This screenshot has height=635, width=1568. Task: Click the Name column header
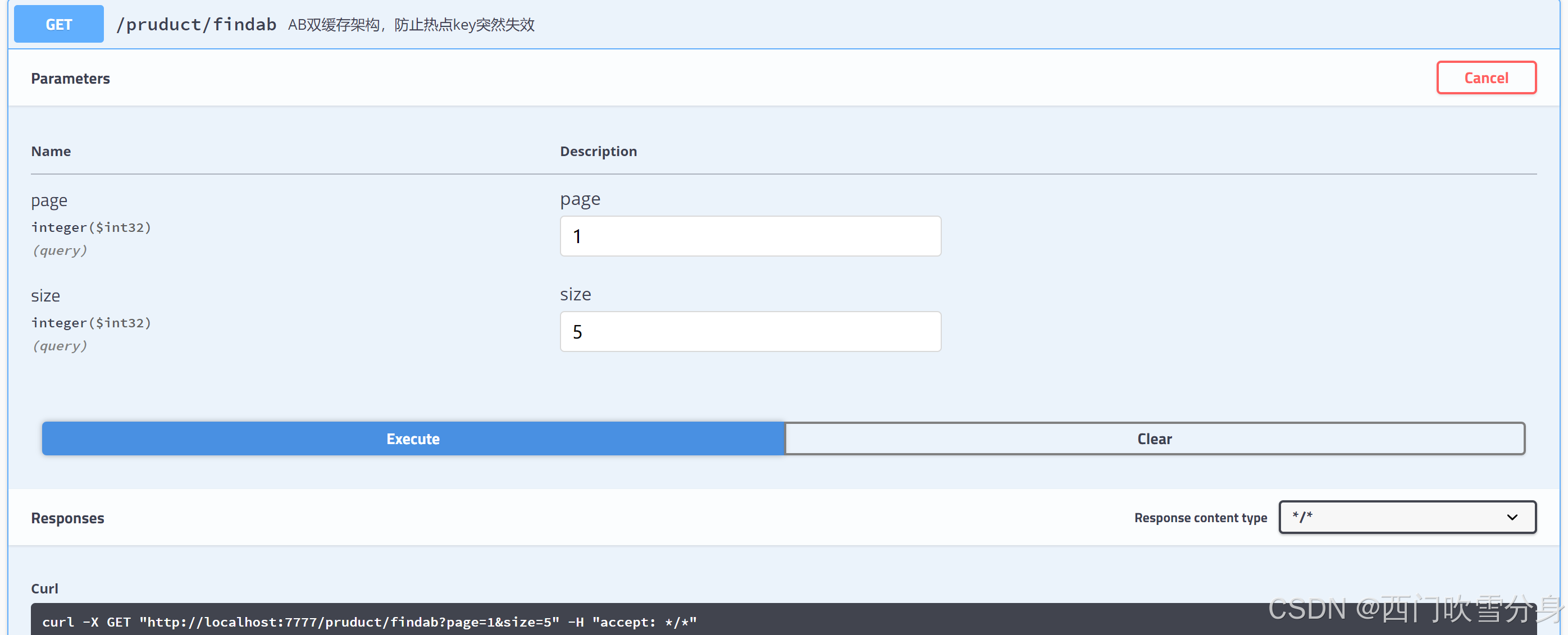[x=51, y=152]
